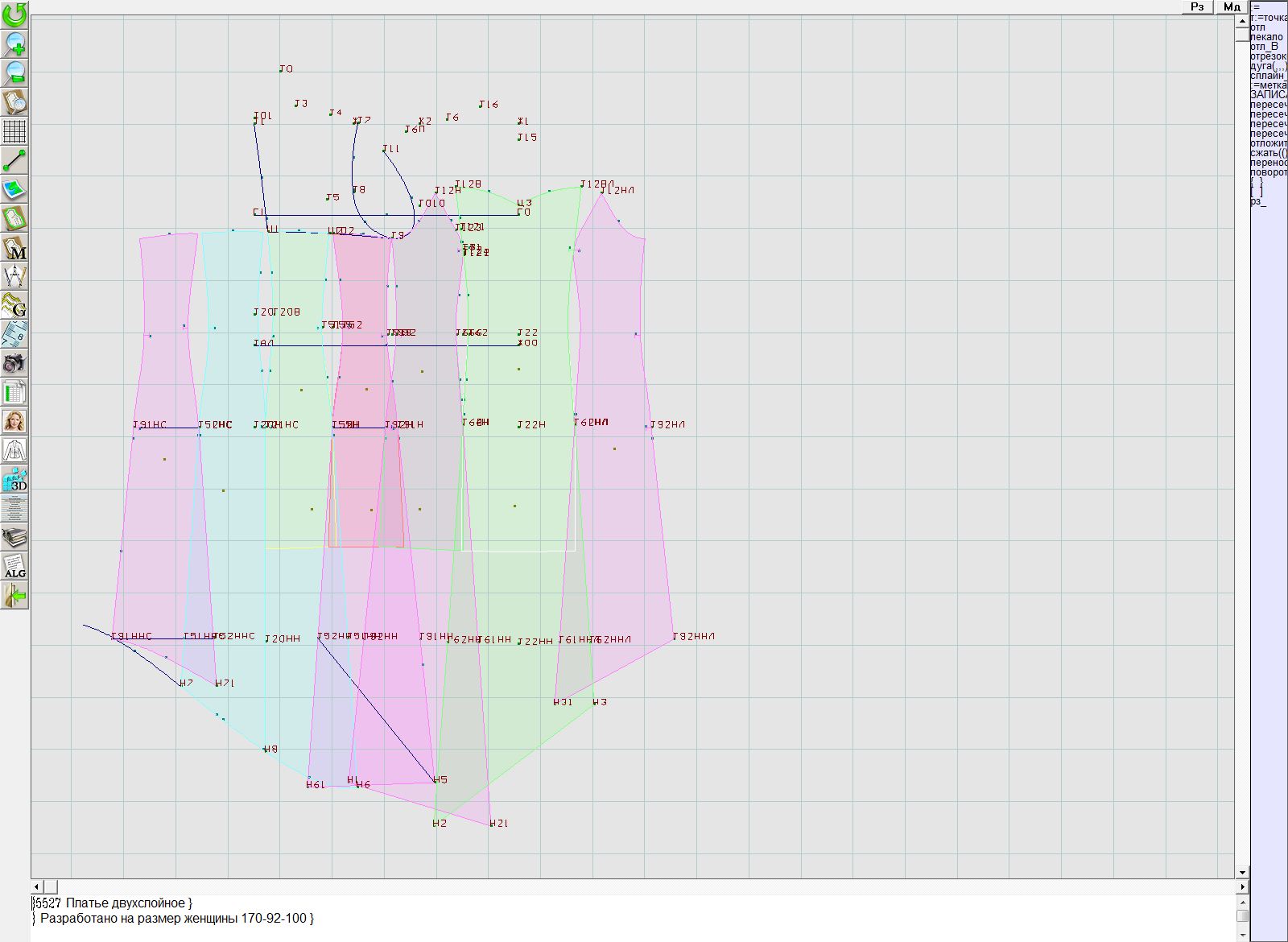Open the ALG algorithm document
This screenshot has height=942, width=1288.
14,566
